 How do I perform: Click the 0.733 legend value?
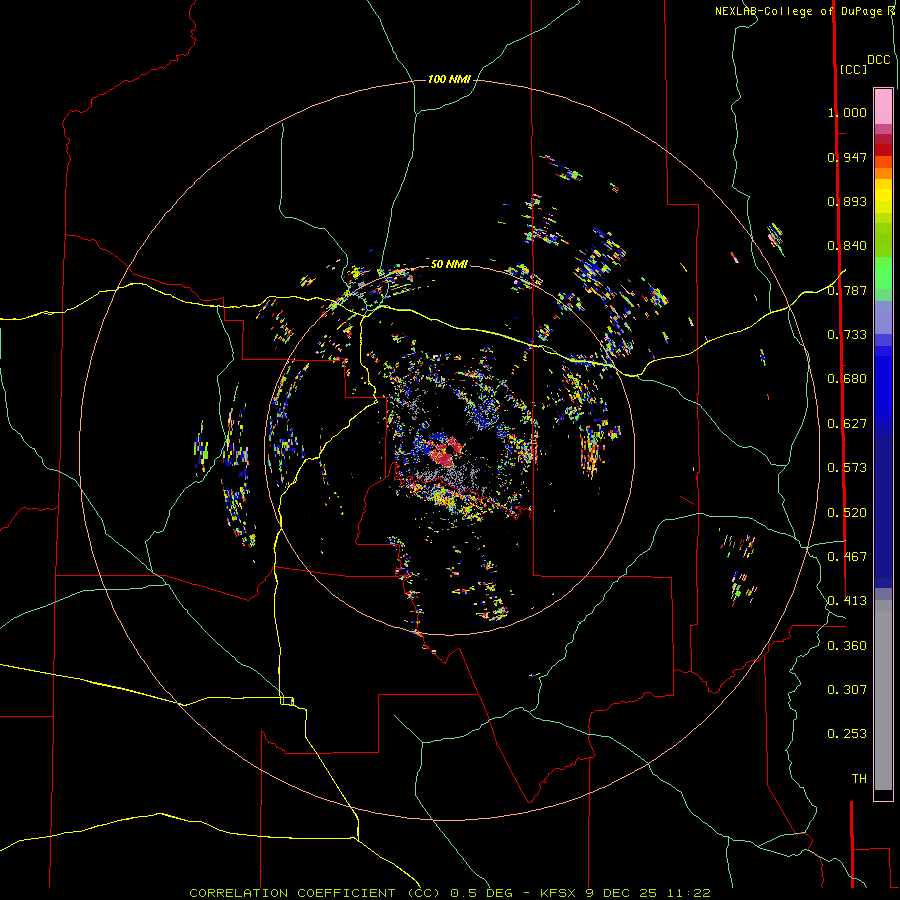tap(847, 335)
